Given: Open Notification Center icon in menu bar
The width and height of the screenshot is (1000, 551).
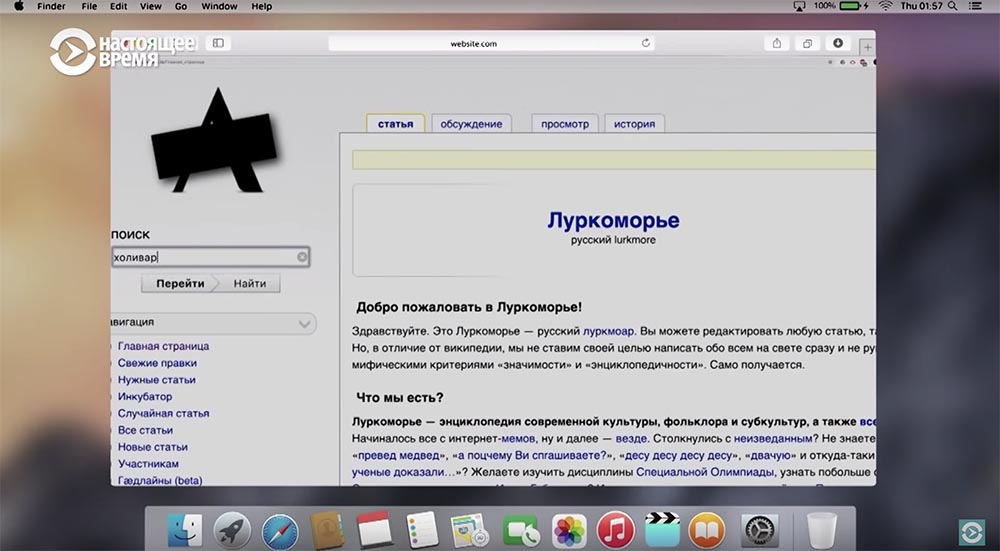Looking at the screenshot, I should (976, 6).
